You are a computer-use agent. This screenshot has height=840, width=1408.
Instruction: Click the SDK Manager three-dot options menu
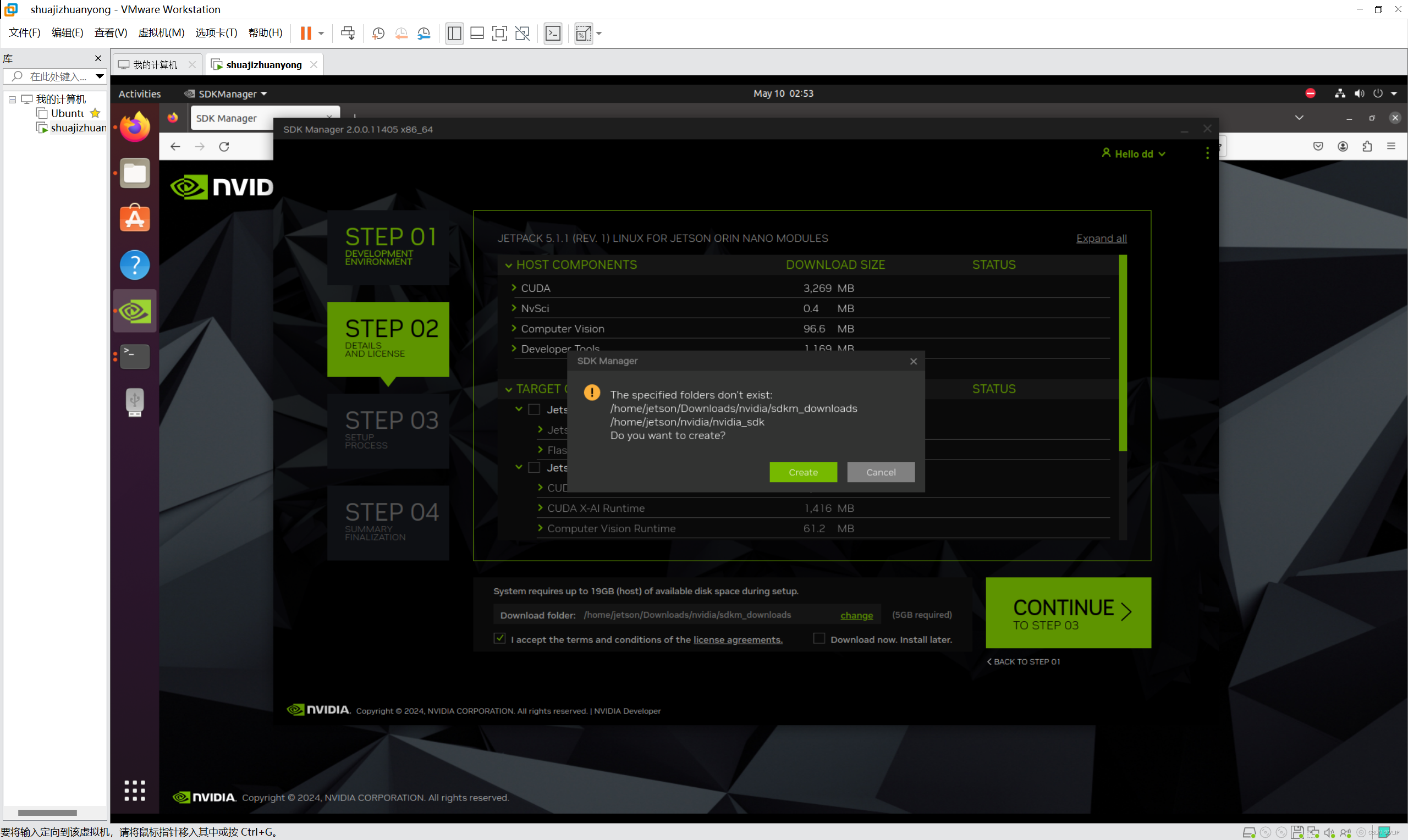(x=1207, y=153)
